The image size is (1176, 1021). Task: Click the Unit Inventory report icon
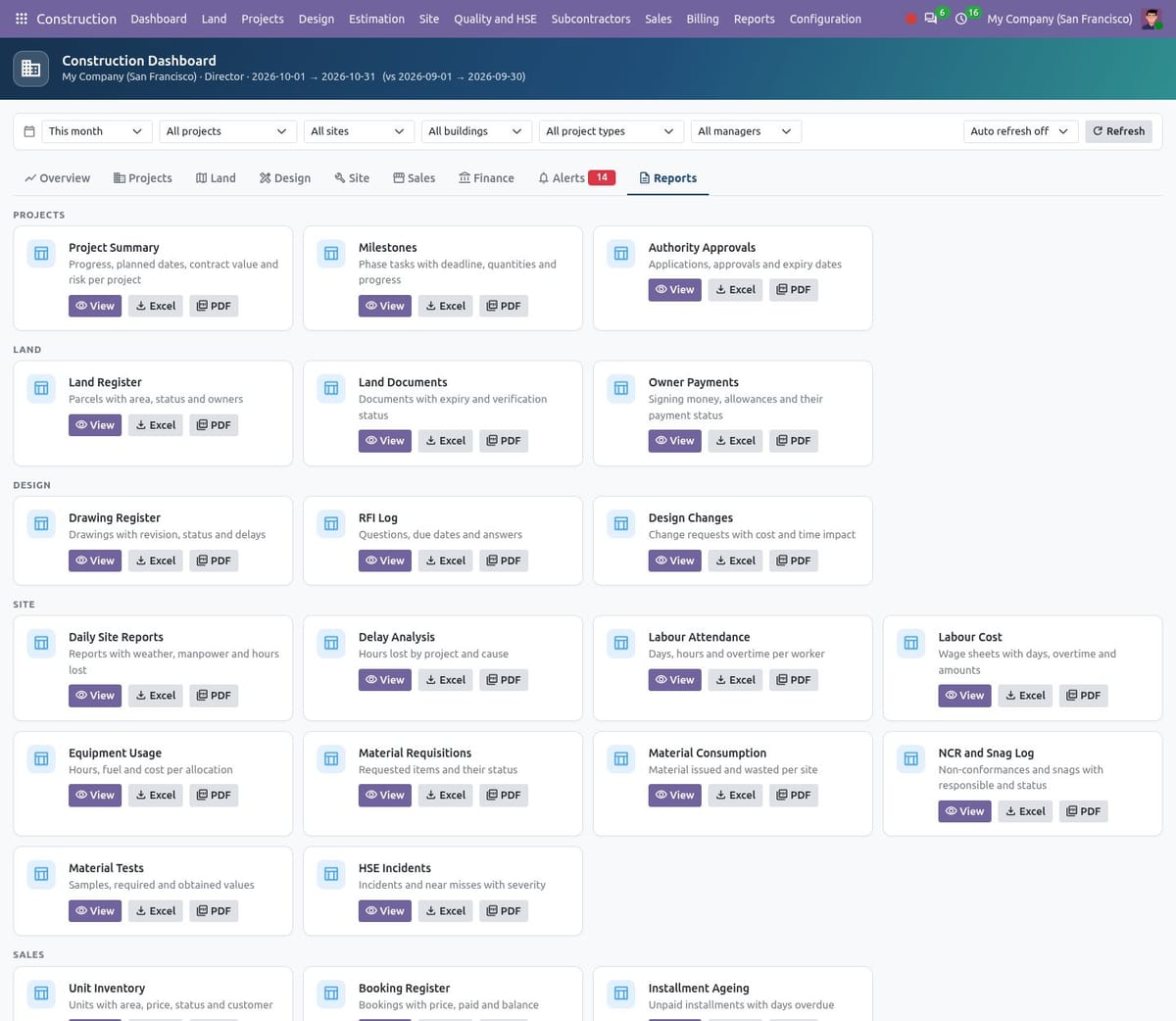pos(41,994)
